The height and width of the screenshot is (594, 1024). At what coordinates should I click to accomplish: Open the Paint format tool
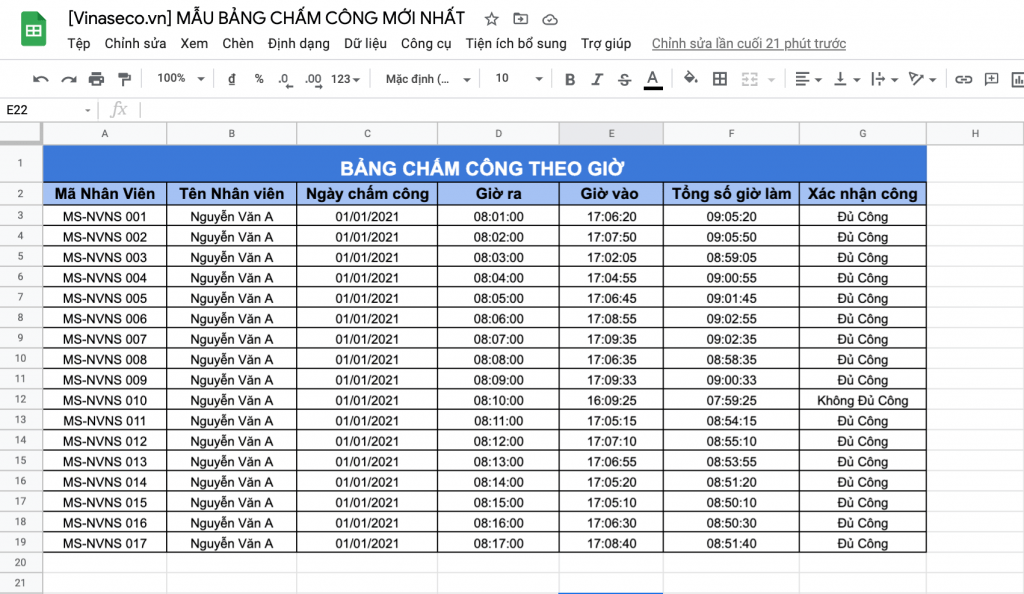click(x=126, y=77)
